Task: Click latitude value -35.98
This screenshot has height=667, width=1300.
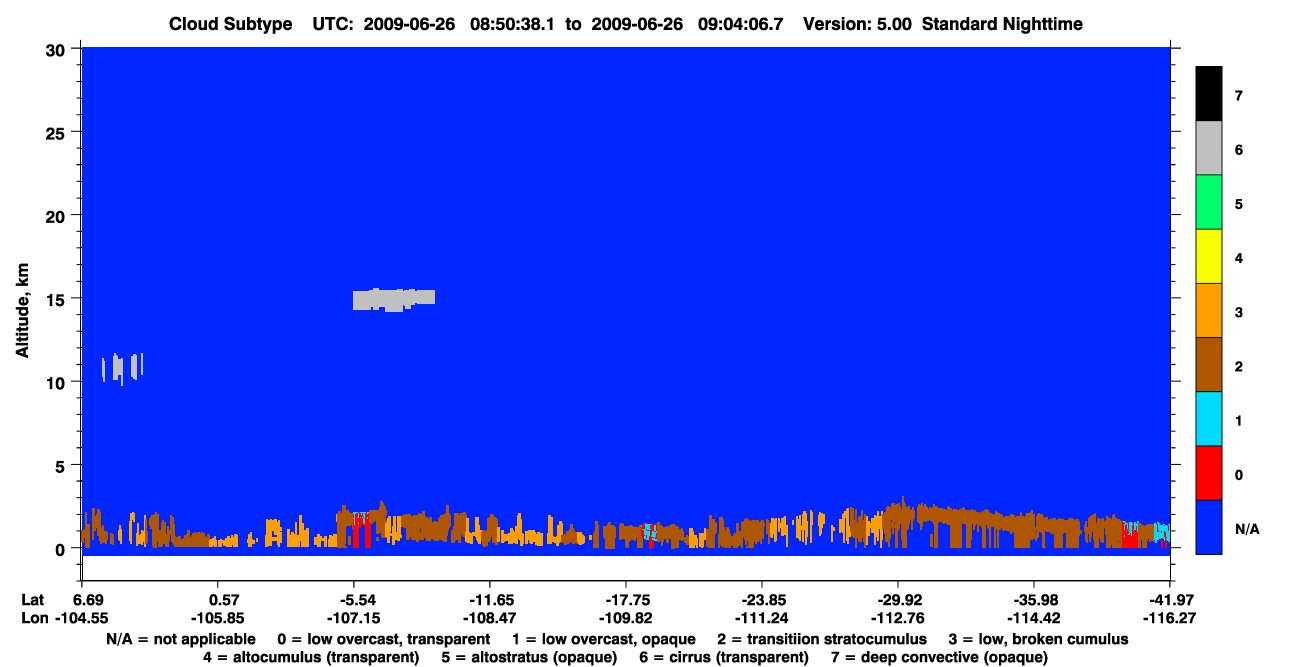Action: coord(1034,600)
